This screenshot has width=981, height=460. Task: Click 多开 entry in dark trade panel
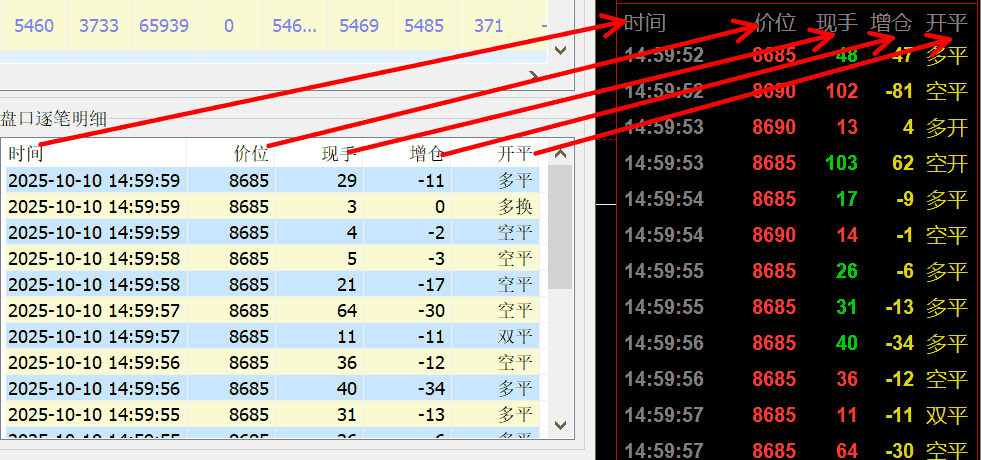tap(946, 127)
